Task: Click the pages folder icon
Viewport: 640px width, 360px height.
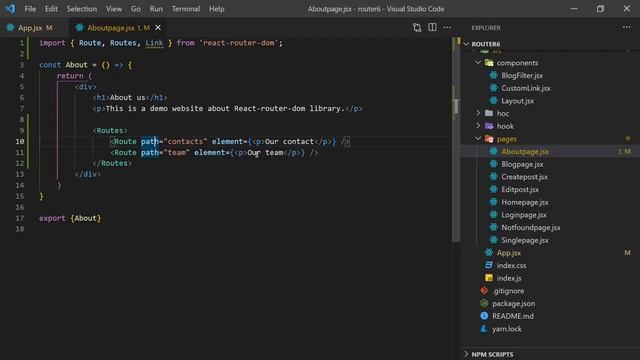Action: (x=489, y=139)
